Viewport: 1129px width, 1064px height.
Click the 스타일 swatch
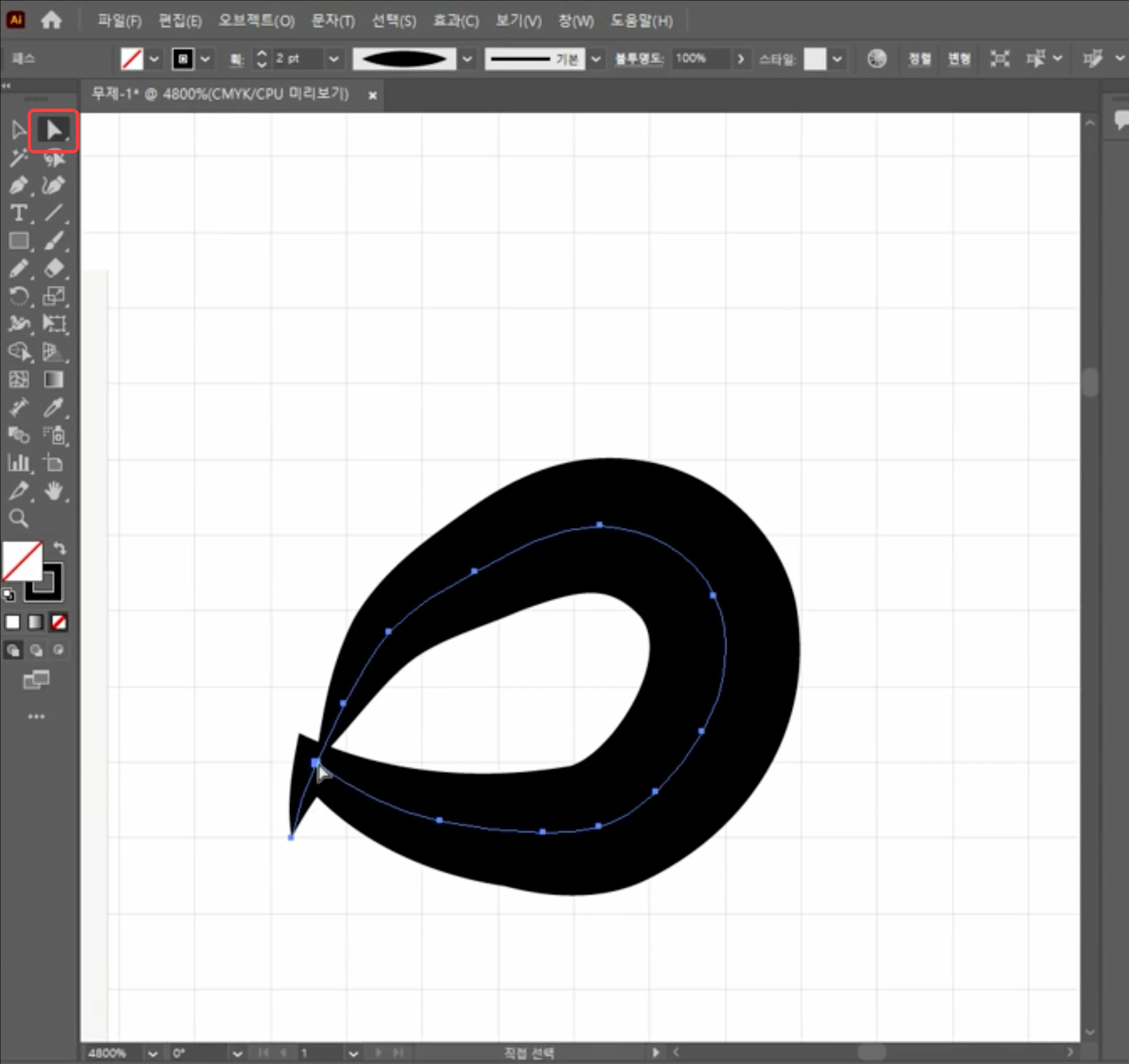coord(815,59)
